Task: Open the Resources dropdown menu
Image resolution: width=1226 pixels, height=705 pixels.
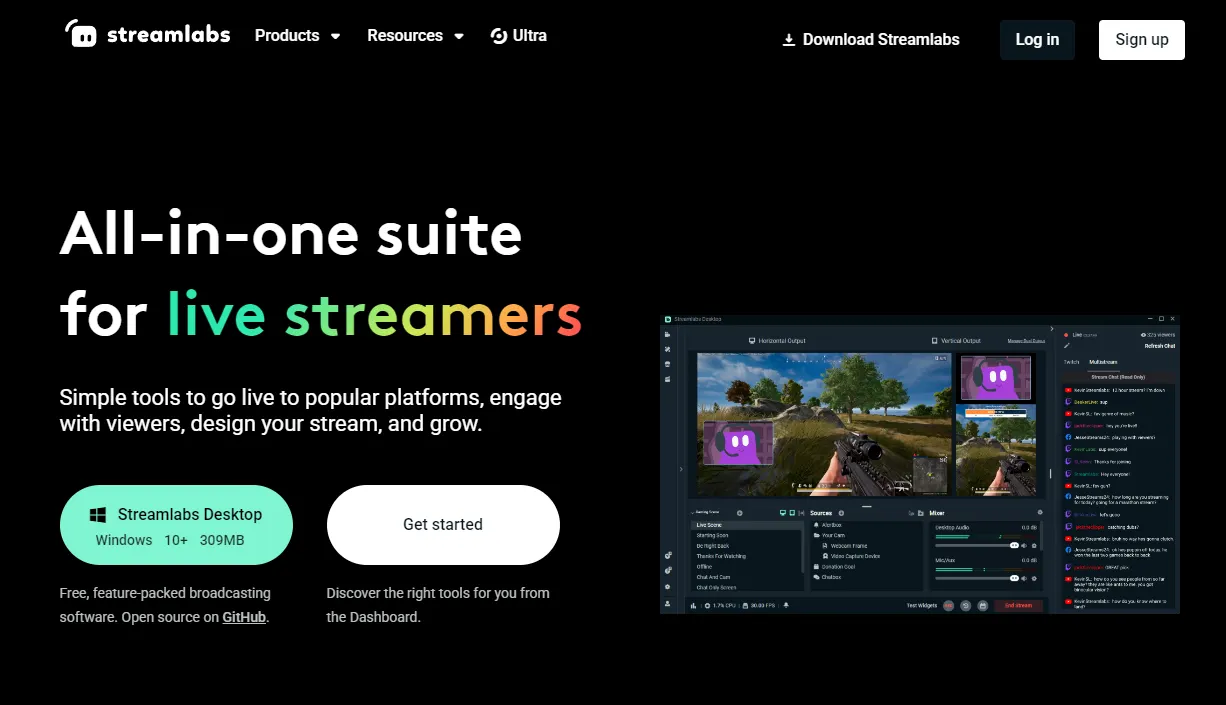Action: (x=415, y=36)
